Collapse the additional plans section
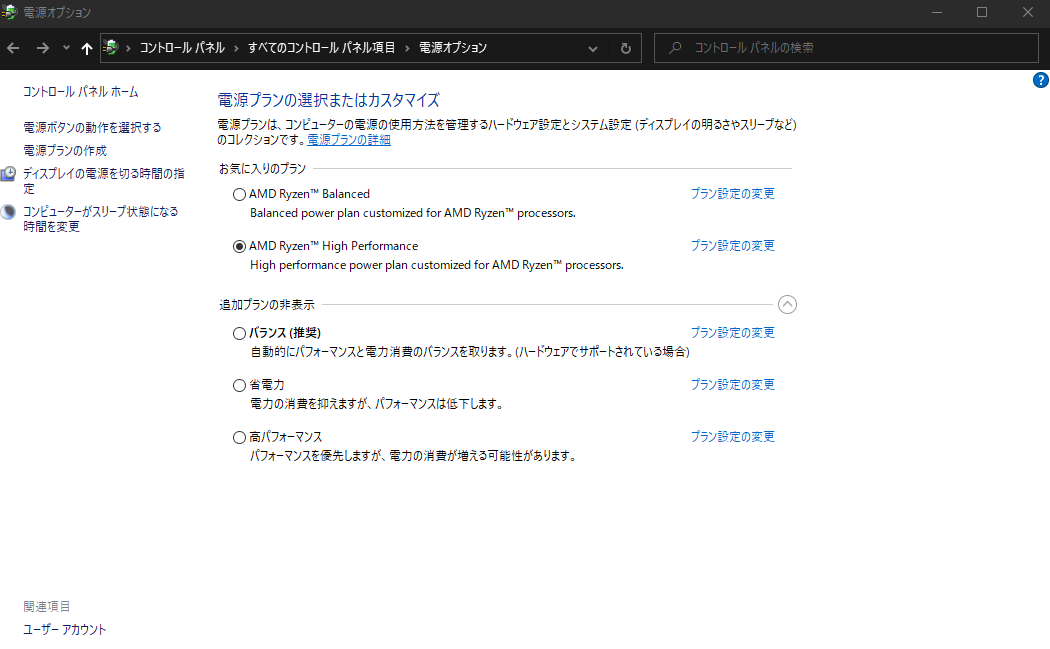Image resolution: width=1050 pixels, height=649 pixels. click(x=788, y=305)
